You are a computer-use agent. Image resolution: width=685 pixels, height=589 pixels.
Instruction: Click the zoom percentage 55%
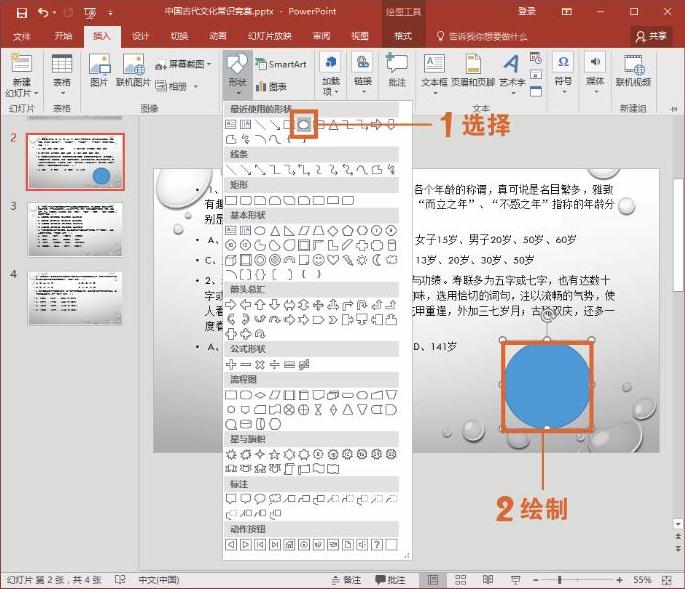[x=642, y=580]
